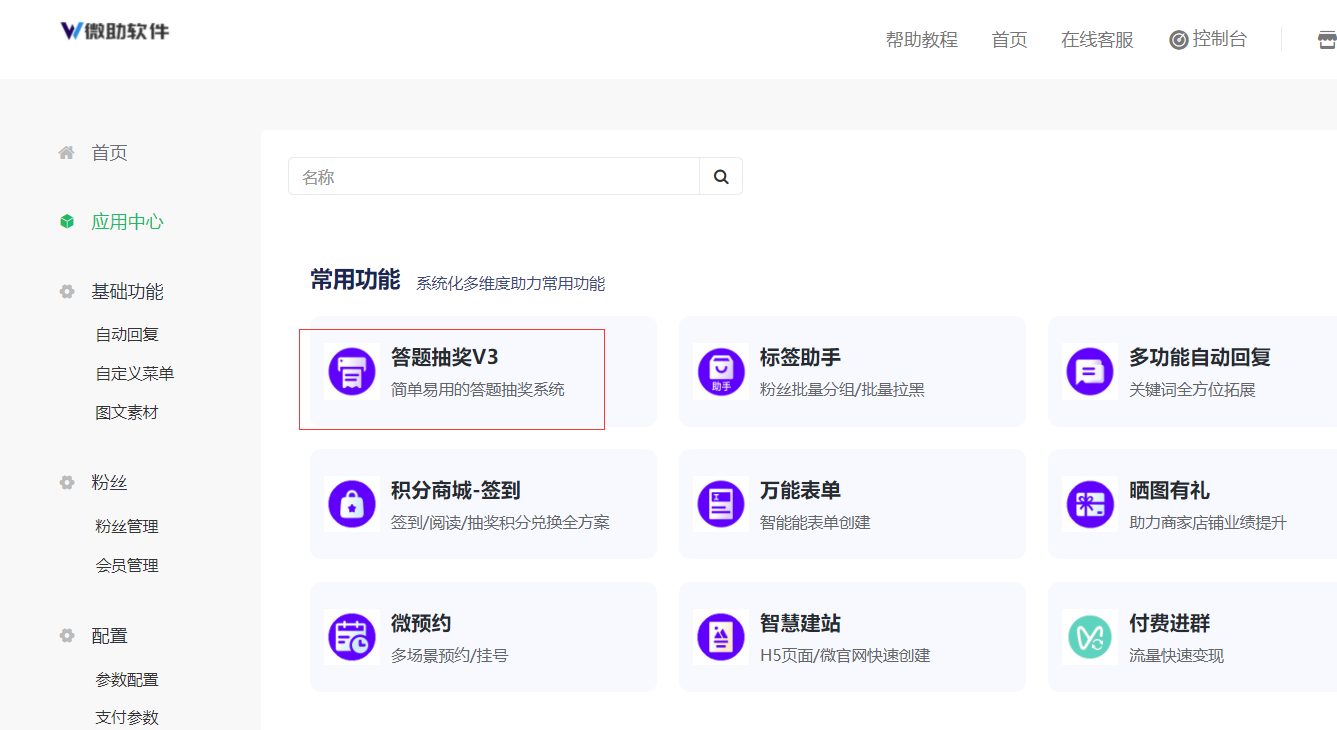
Task: Open the 积分商城-签到 title
Action: (456, 490)
